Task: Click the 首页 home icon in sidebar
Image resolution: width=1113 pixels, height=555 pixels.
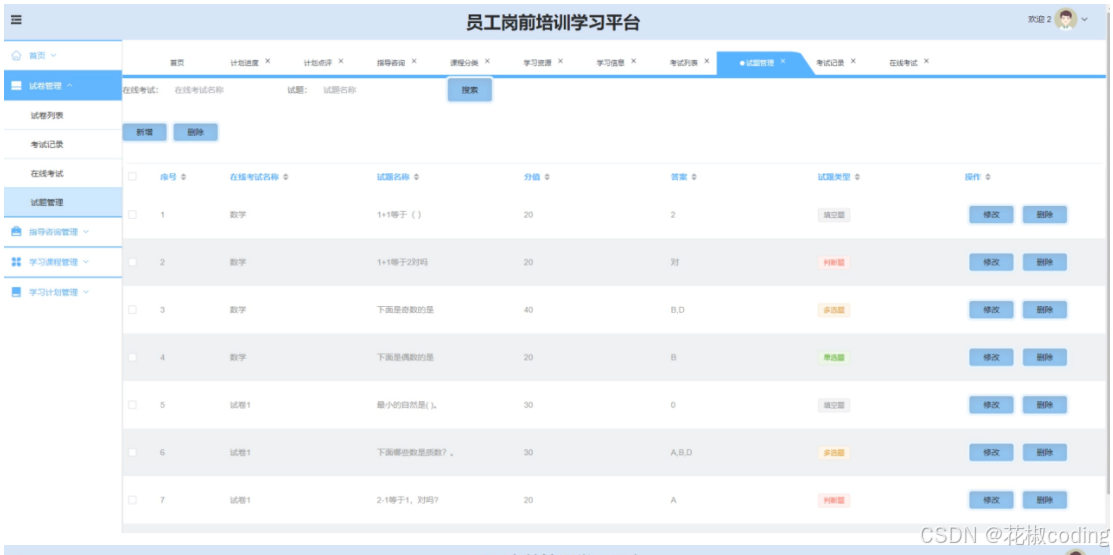Action: coord(16,55)
